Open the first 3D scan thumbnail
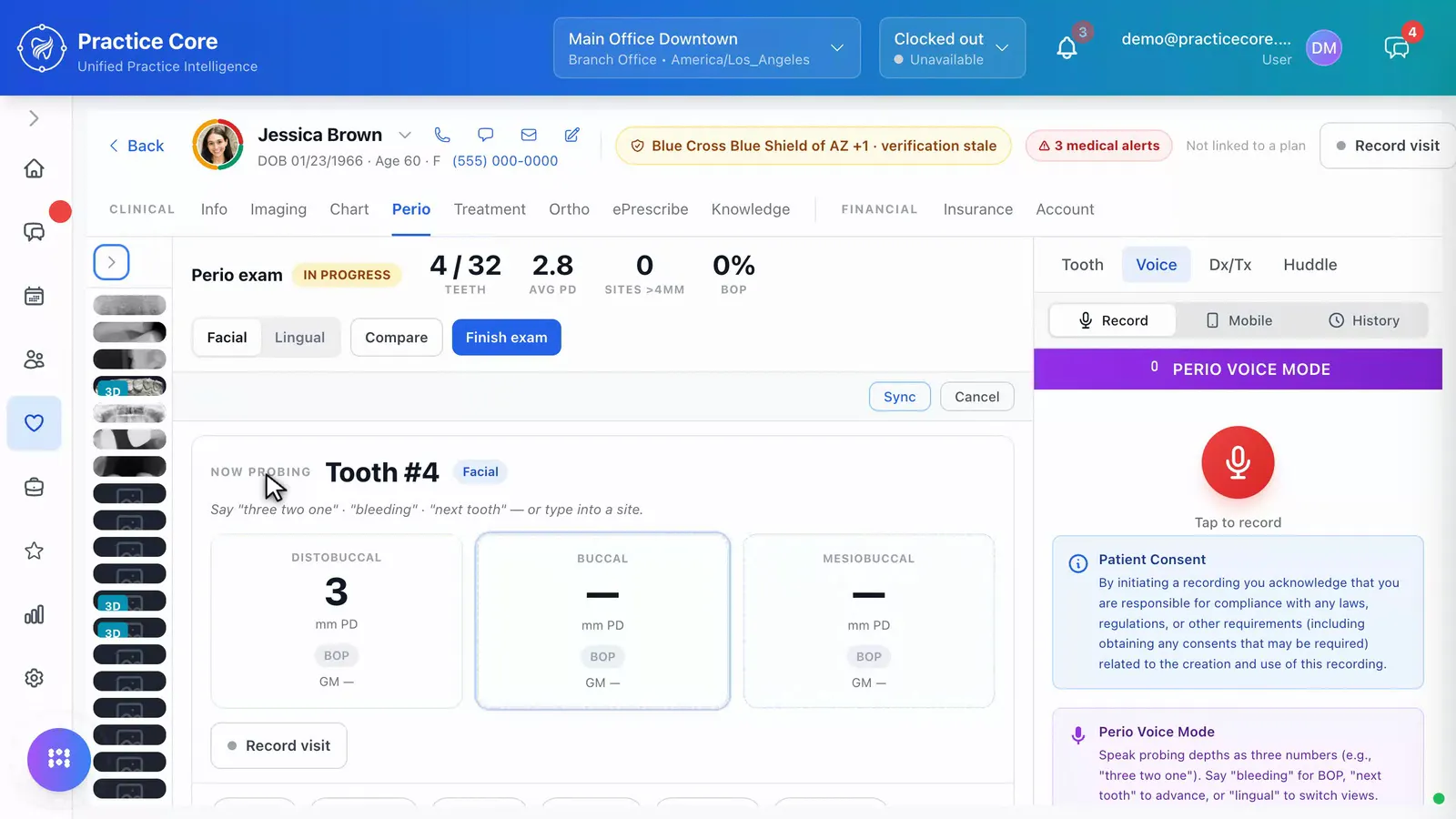1456x819 pixels. (x=129, y=386)
